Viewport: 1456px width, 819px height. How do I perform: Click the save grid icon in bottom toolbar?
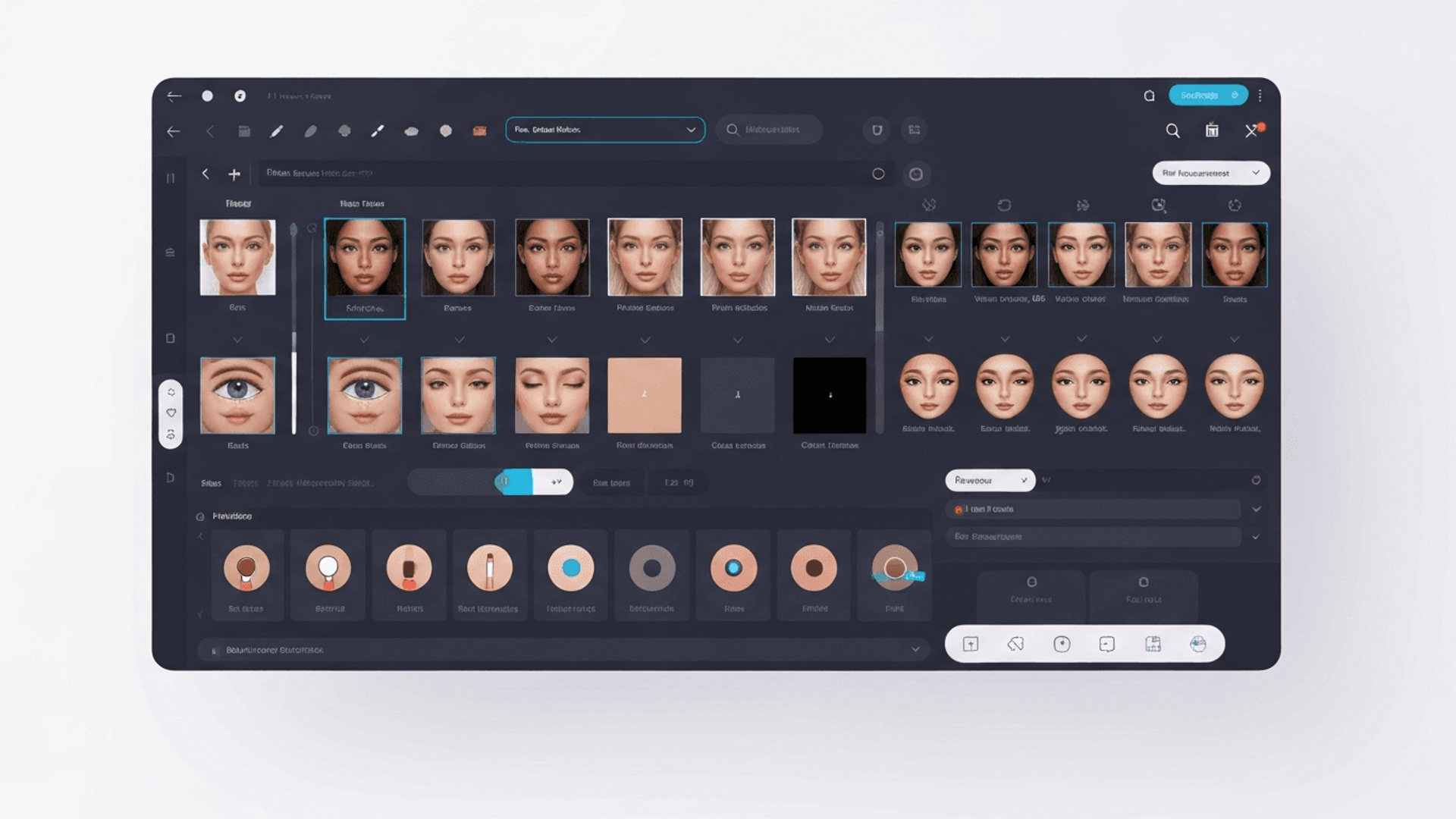pos(1153,645)
